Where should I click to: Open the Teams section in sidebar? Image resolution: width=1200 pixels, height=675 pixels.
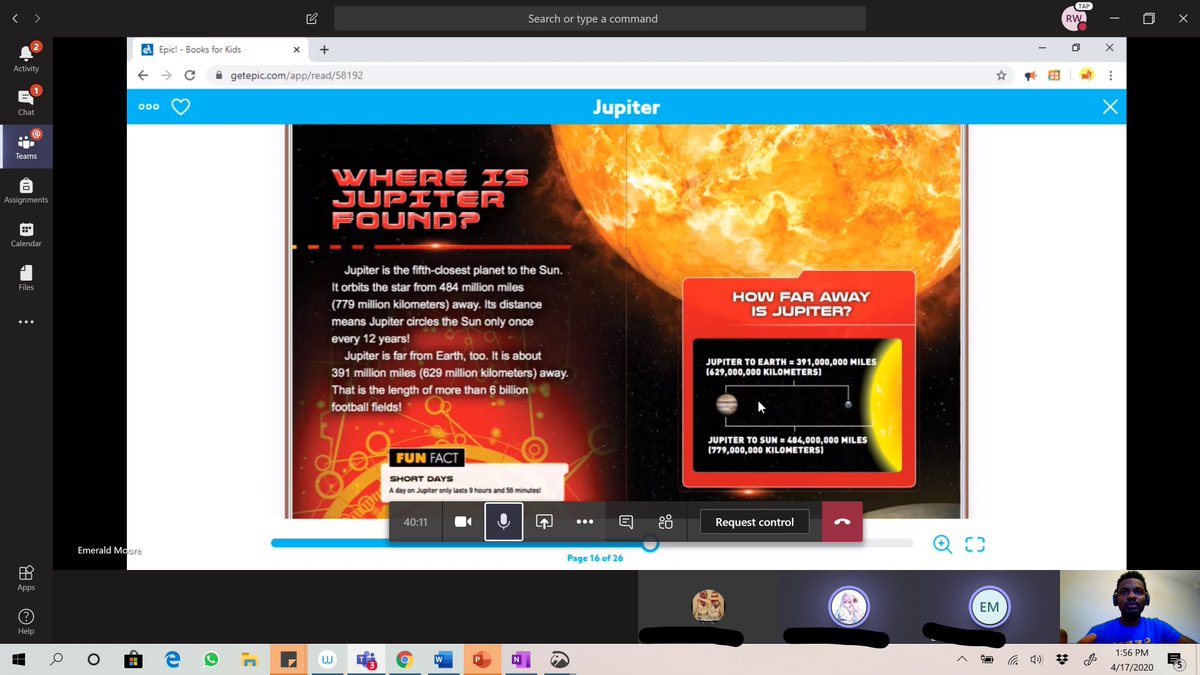[26, 146]
